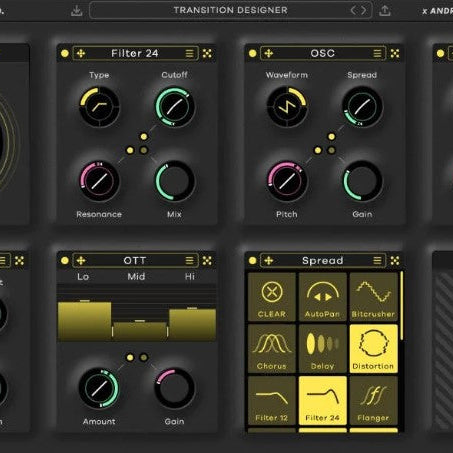Click dice icon of left cut-off module
The image size is (453, 453).
click(x=19, y=261)
